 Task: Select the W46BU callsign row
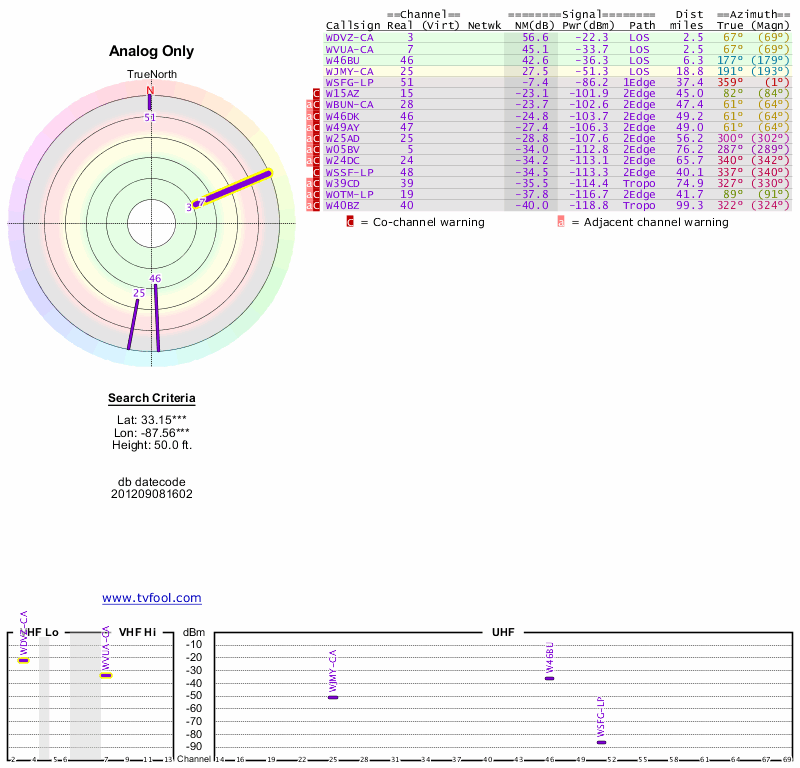(342, 60)
